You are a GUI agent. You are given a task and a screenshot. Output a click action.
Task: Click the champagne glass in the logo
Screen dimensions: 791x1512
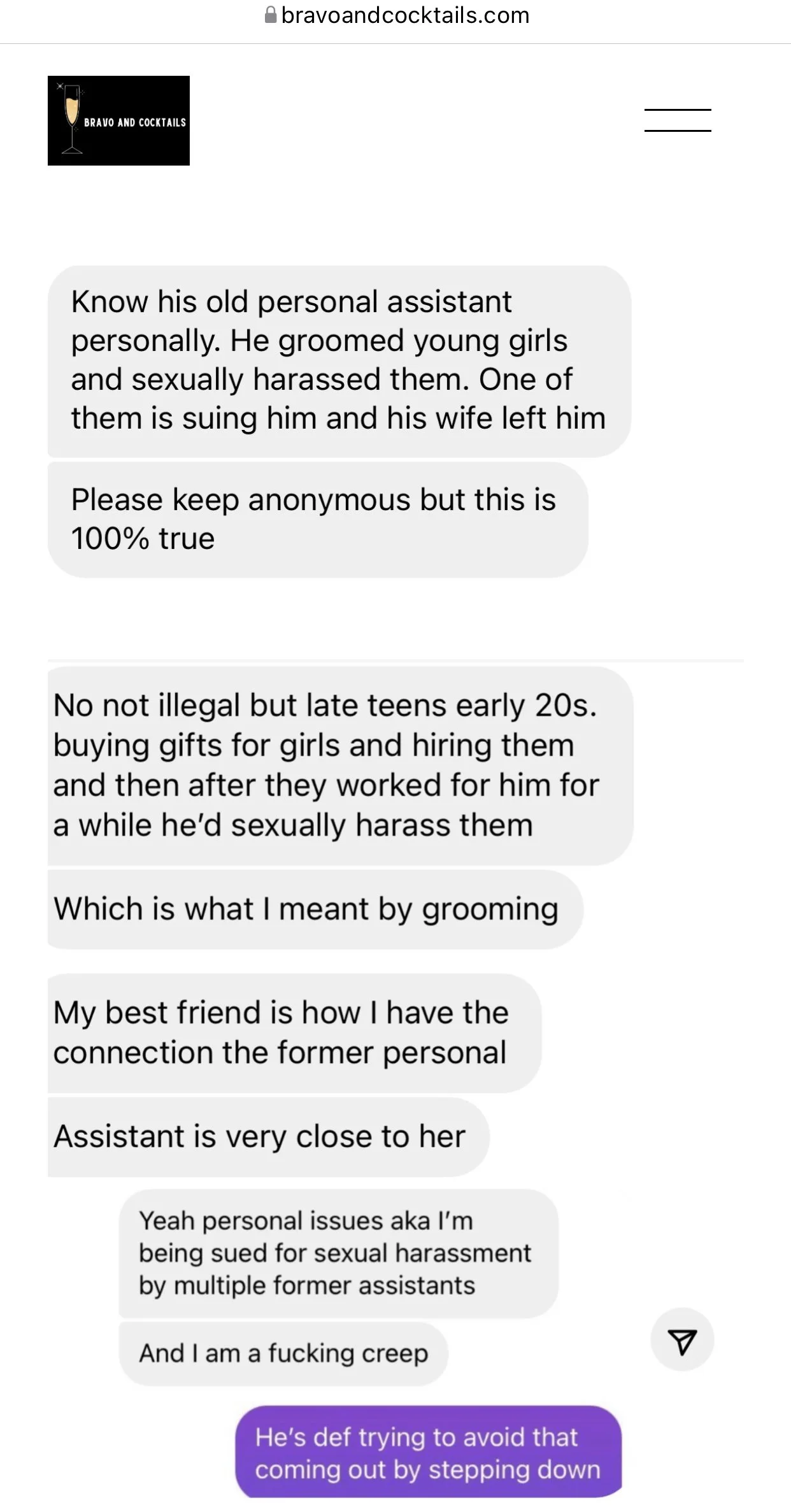click(x=71, y=119)
